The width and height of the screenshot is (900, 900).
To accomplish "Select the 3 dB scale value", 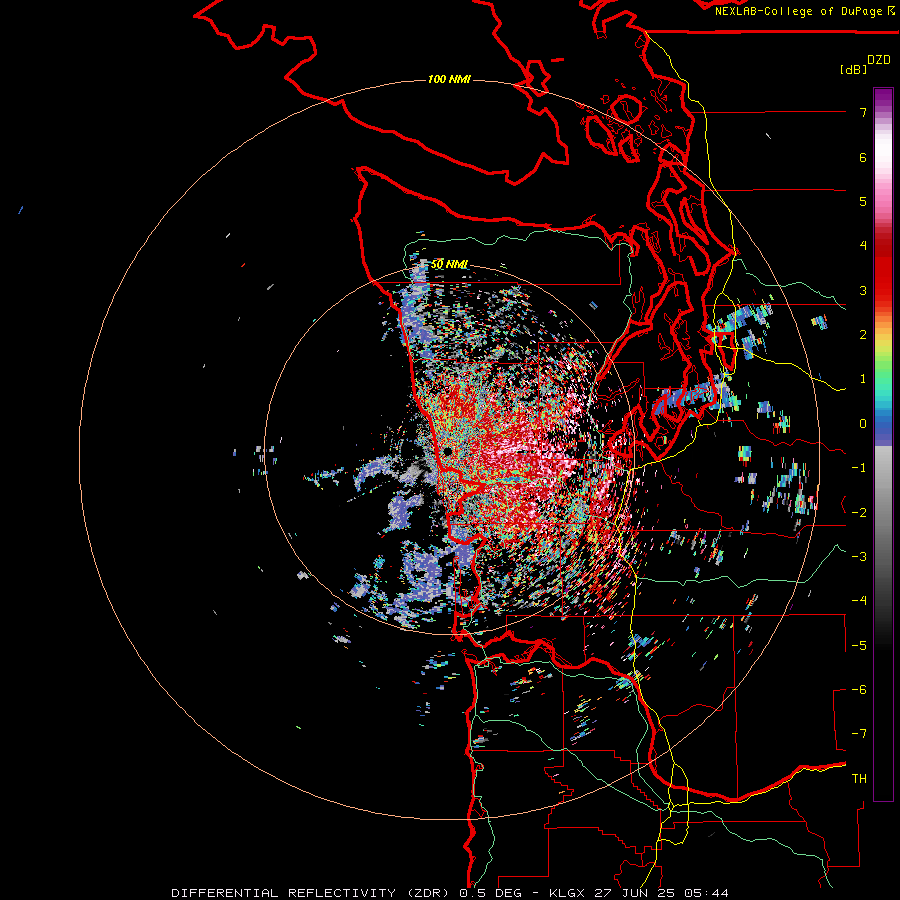I will 863,290.
